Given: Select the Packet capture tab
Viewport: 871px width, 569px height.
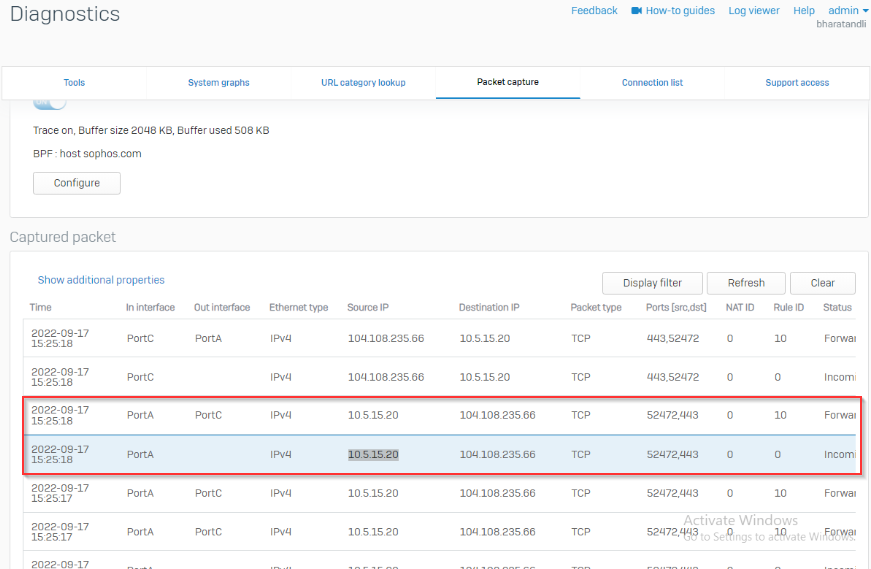Looking at the screenshot, I should 508,82.
